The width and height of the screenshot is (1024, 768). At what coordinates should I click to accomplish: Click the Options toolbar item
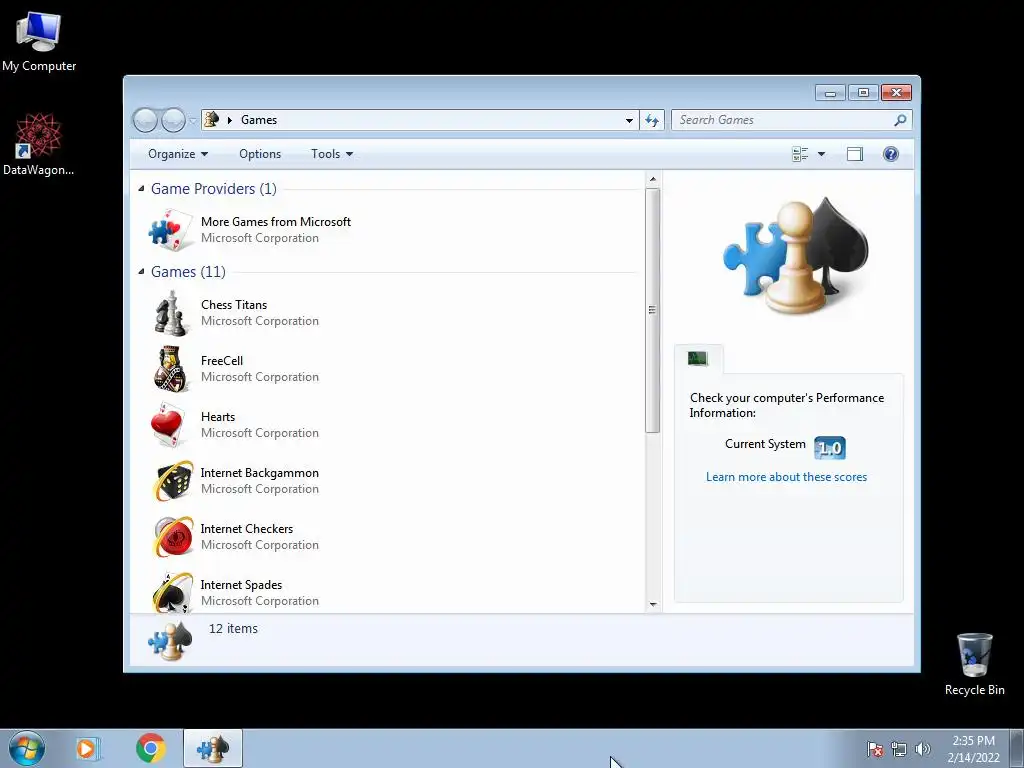(x=260, y=154)
